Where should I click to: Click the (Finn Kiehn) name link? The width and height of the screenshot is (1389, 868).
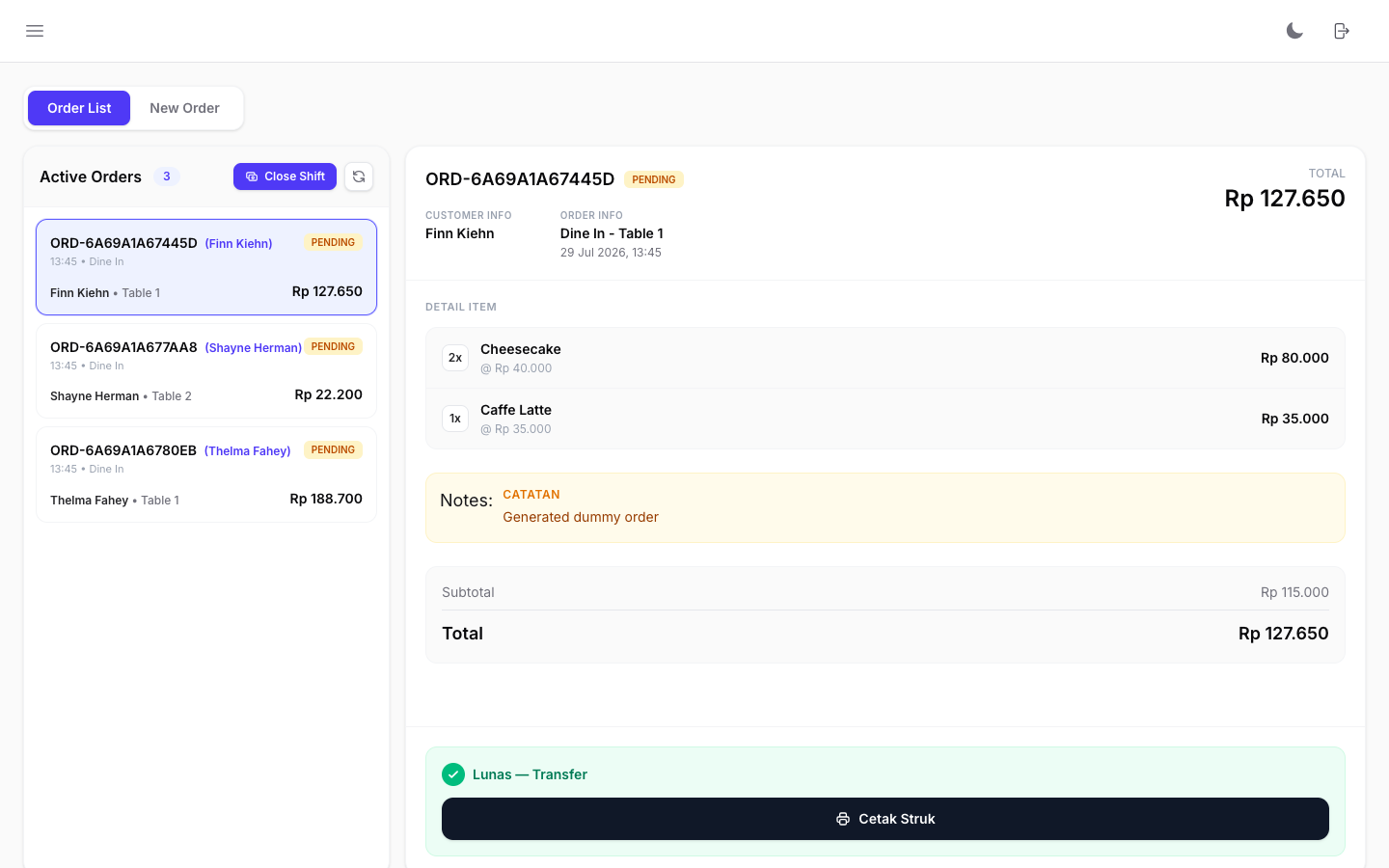238,244
